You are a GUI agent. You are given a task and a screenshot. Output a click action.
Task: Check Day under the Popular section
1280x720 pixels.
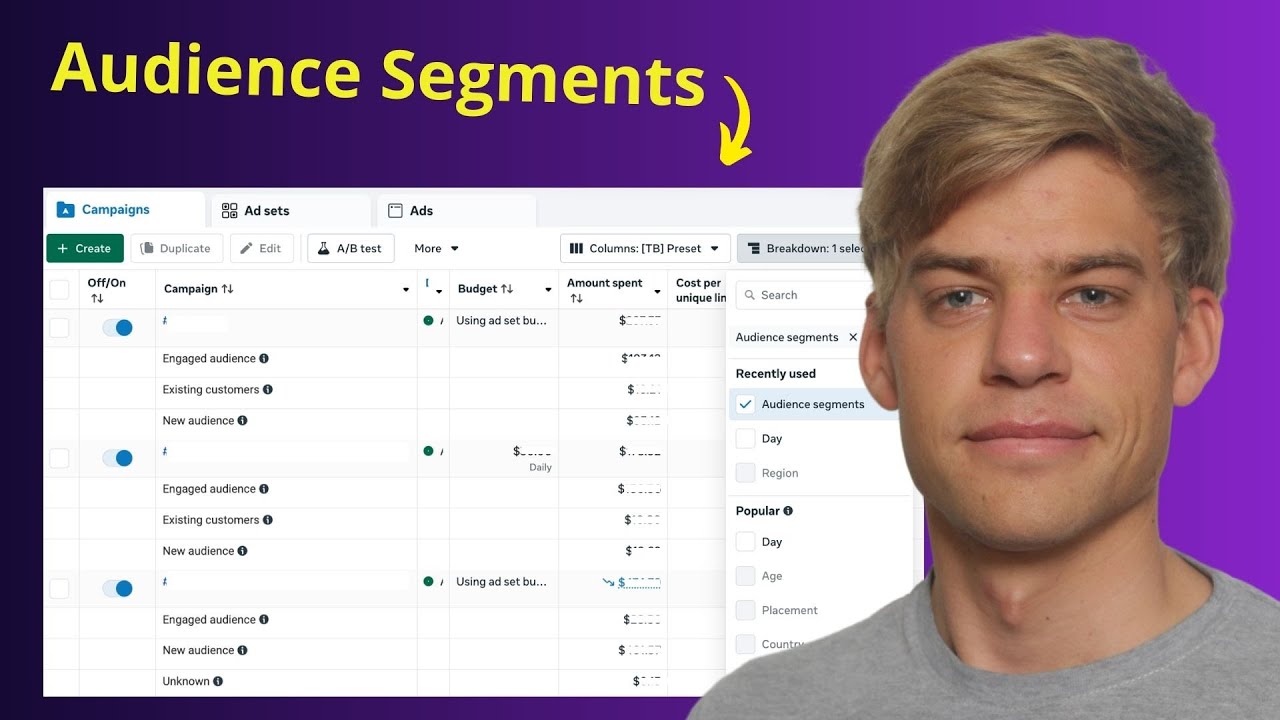745,542
